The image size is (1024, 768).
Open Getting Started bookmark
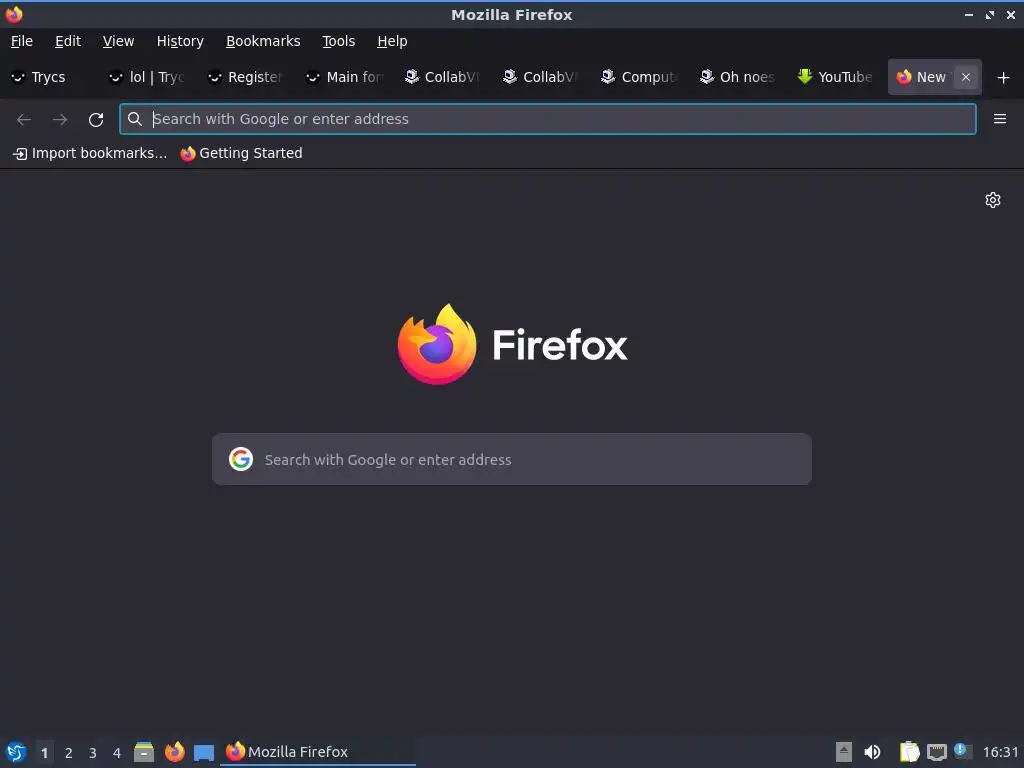[x=242, y=153]
